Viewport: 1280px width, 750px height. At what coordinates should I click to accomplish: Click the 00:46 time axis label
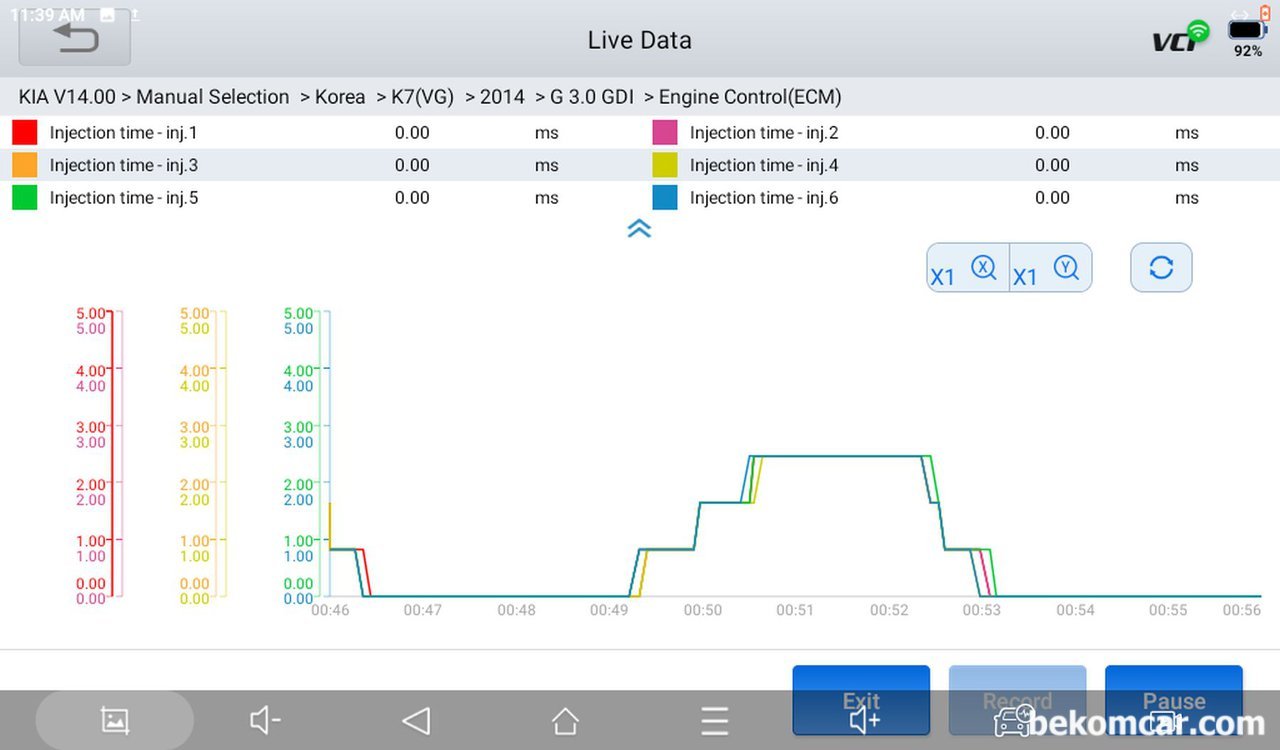[x=330, y=609]
